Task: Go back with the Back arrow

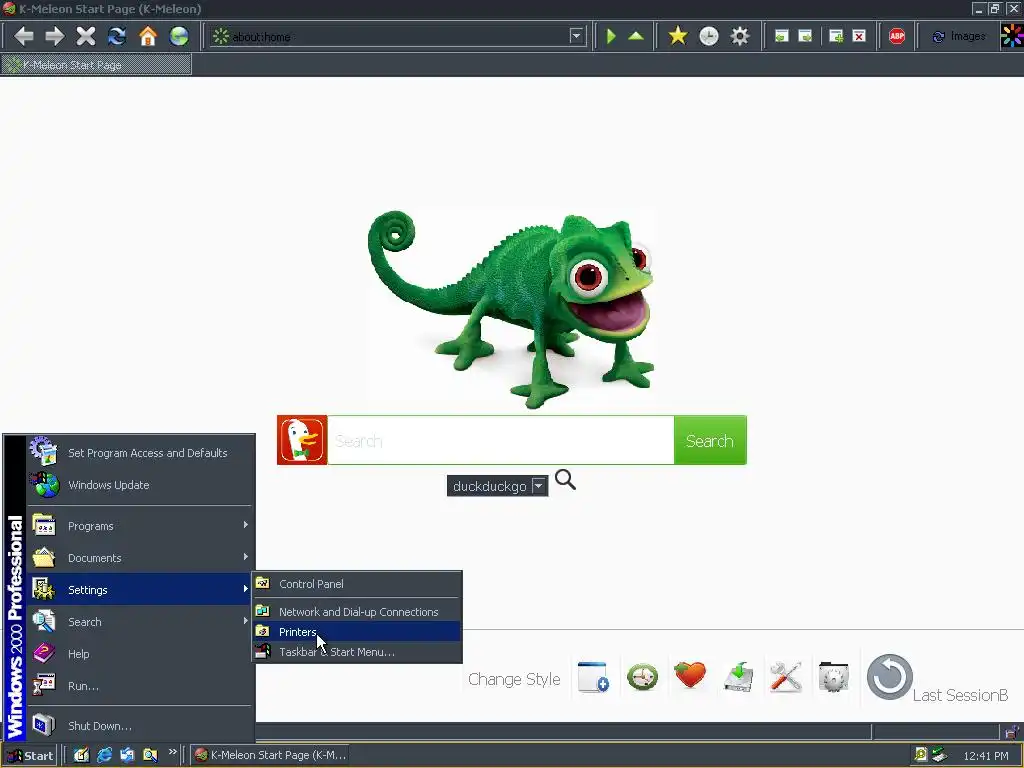Action: tap(24, 36)
